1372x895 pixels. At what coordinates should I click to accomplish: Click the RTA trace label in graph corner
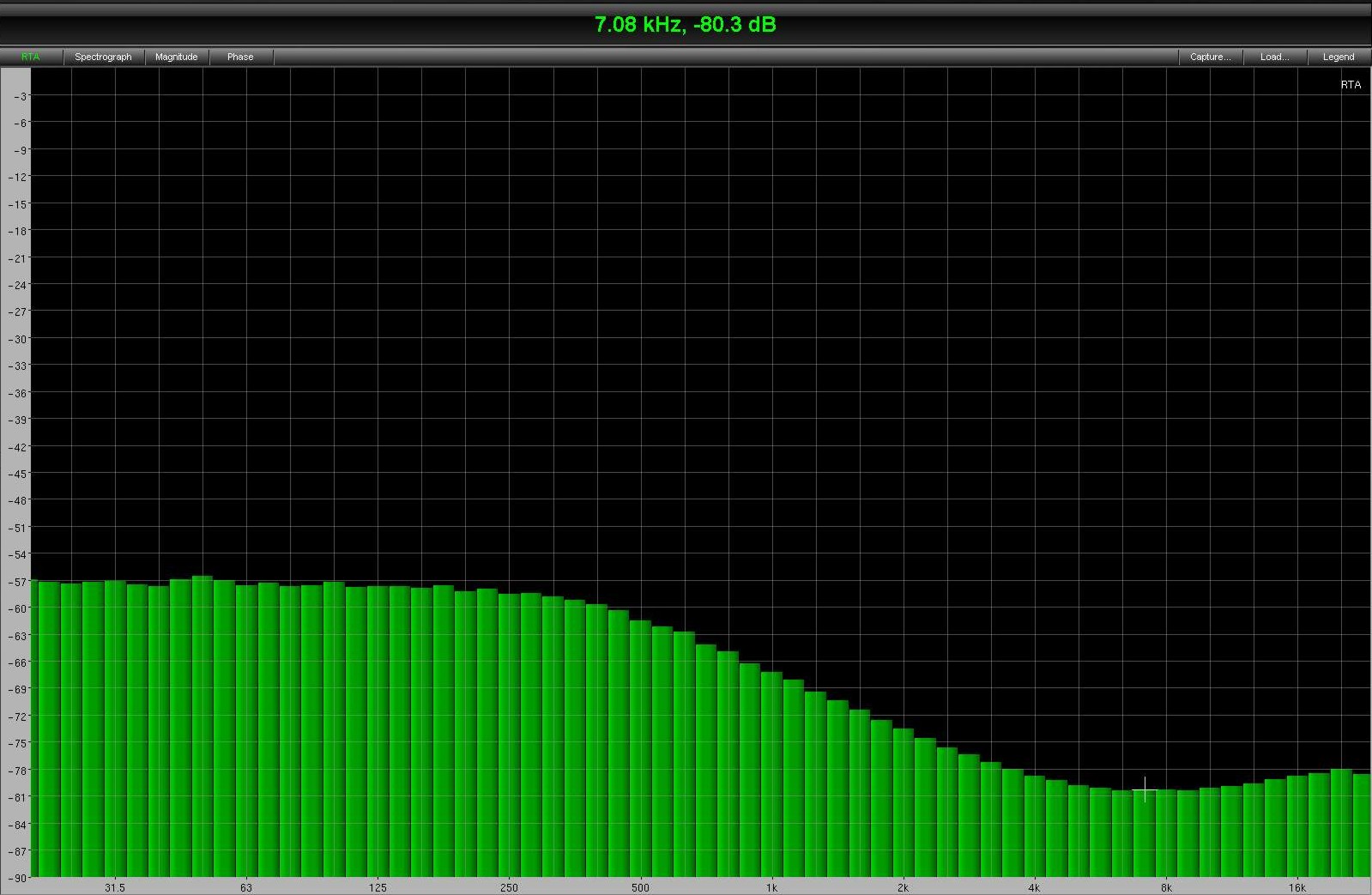coord(1350,85)
